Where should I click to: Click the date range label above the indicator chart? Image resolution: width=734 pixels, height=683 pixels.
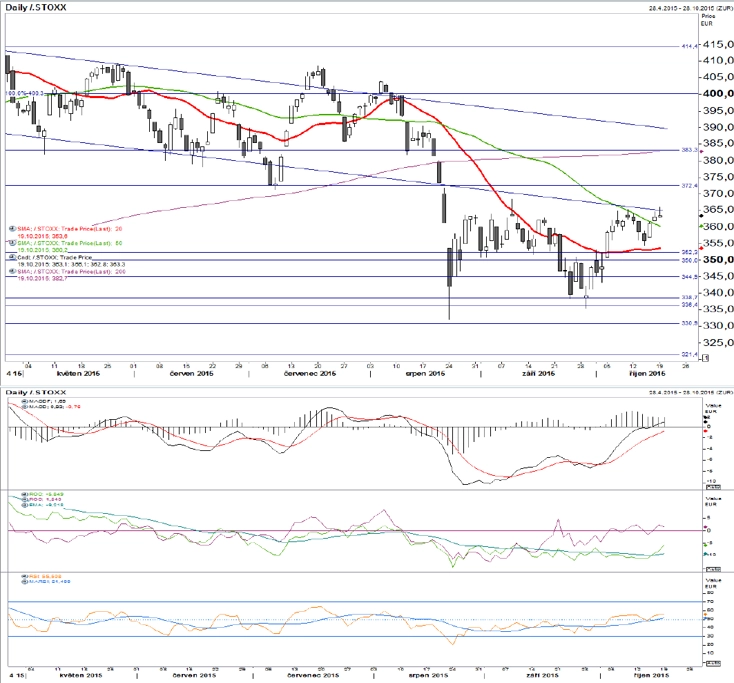point(690,392)
